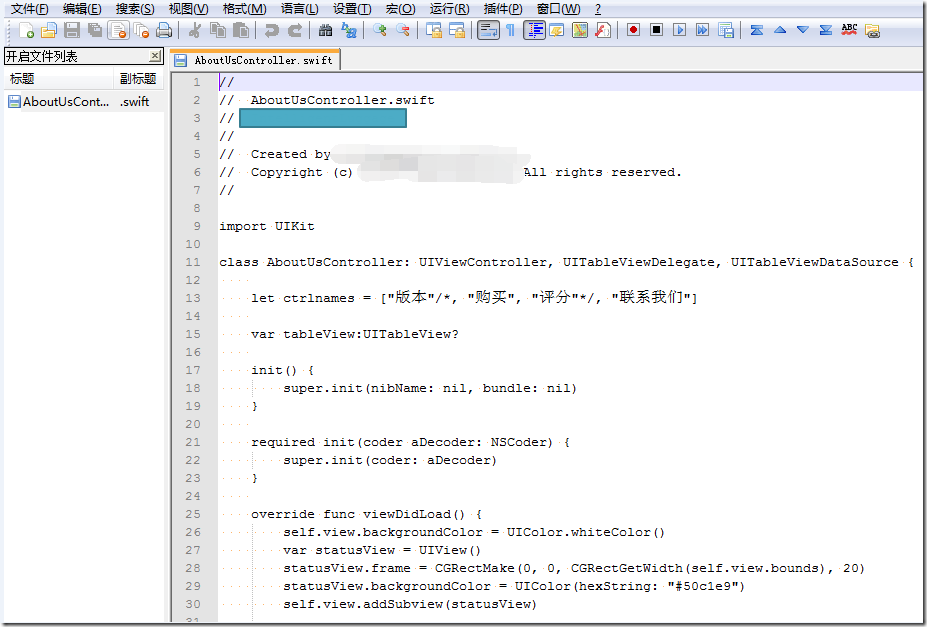Open the 文件(F) menu

pos(30,9)
